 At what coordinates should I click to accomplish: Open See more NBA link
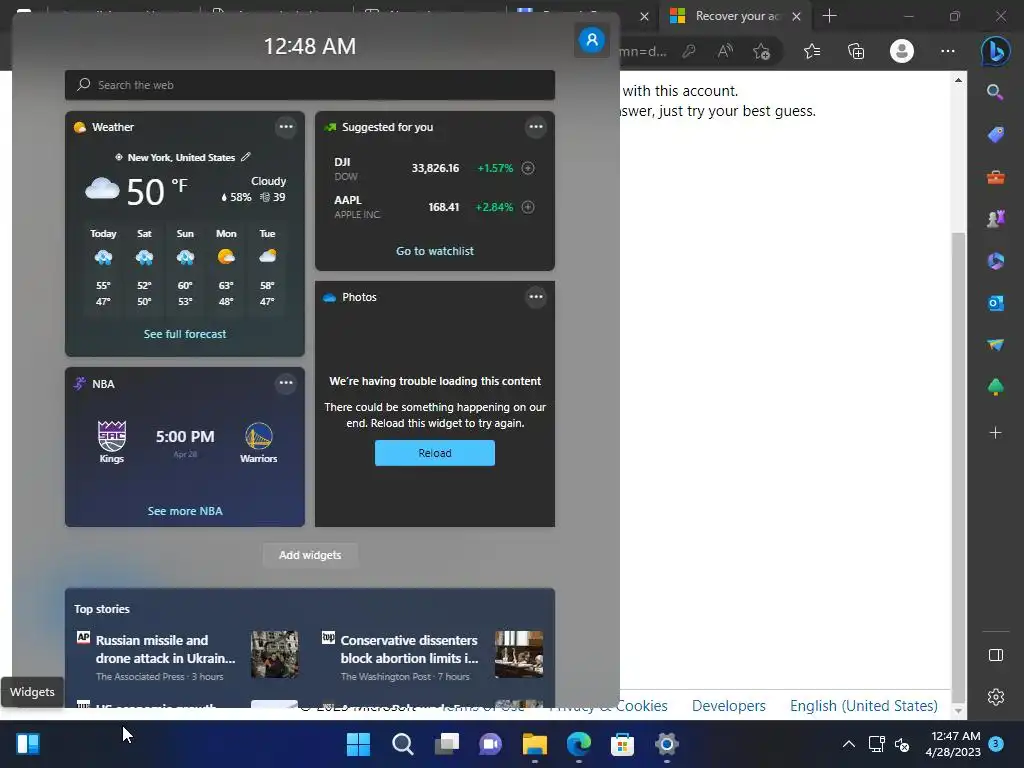pyautogui.click(x=185, y=511)
